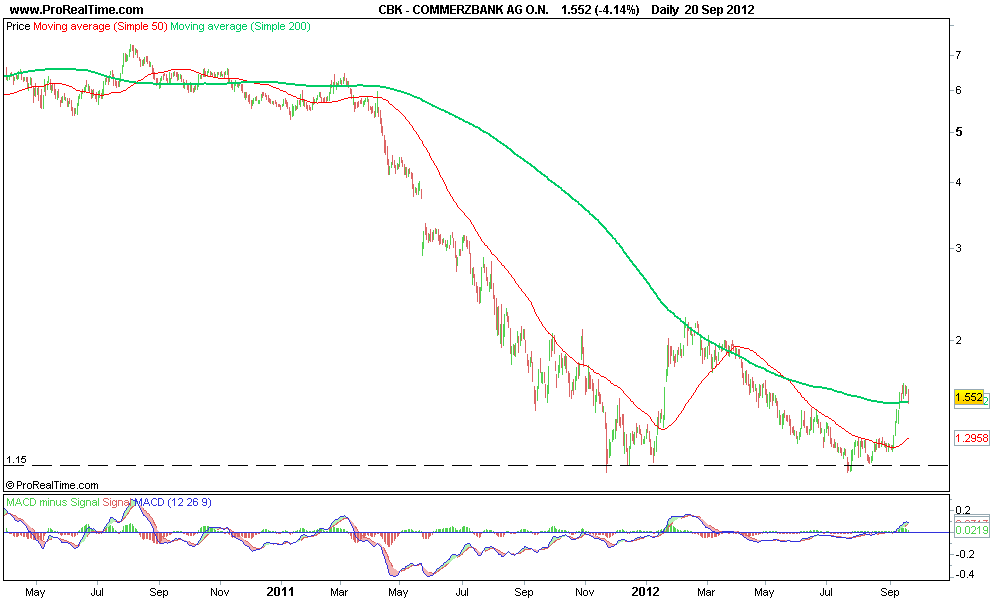Click the 7 price axis label
The width and height of the screenshot is (1000, 600).
pyautogui.click(x=958, y=55)
